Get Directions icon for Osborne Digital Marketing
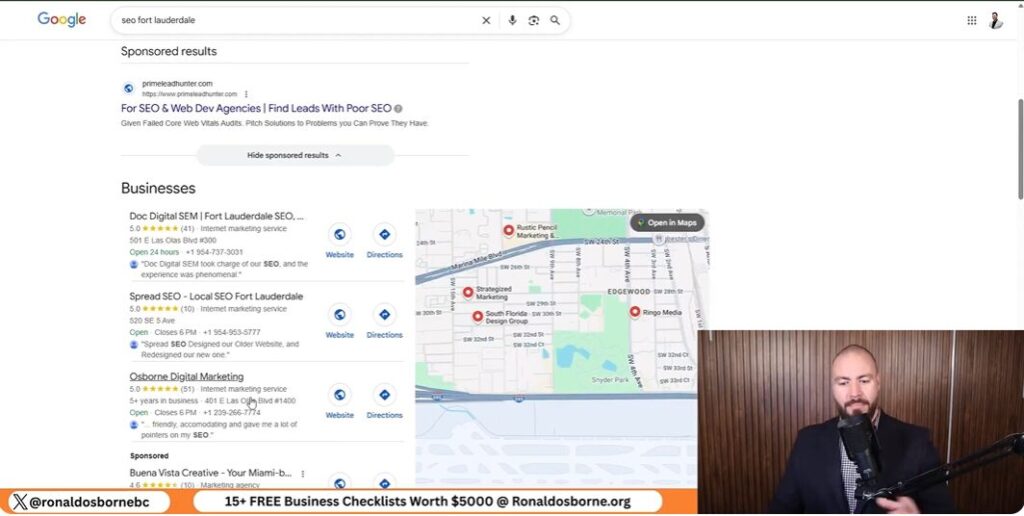Screen dimensions: 1024x516 pyautogui.click(x=385, y=395)
